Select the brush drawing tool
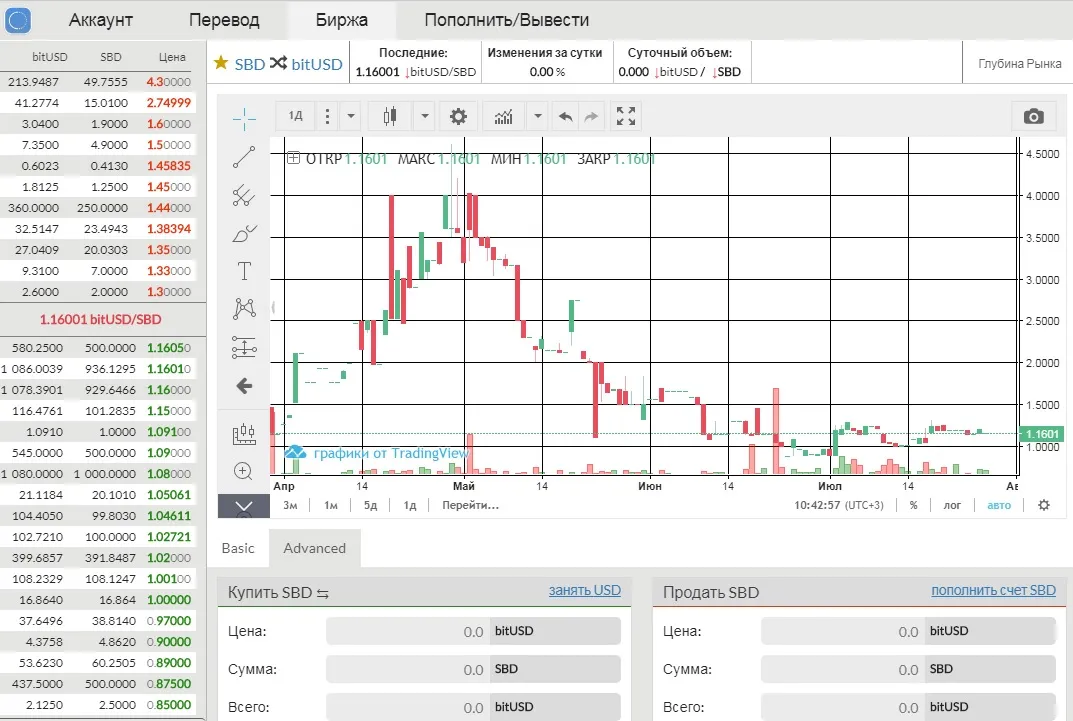 [x=244, y=233]
